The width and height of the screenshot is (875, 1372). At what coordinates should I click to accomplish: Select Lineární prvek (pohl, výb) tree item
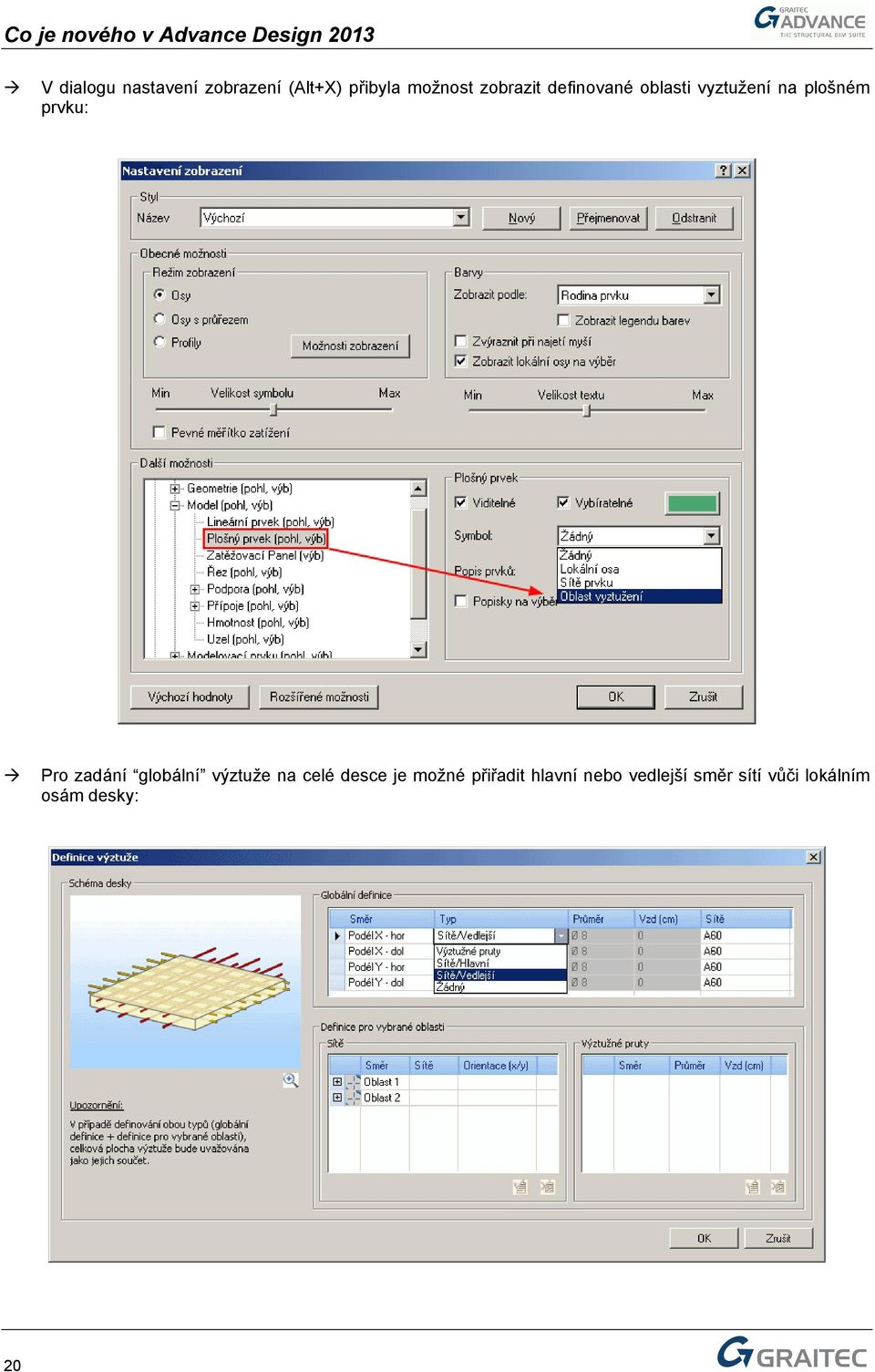[270, 521]
